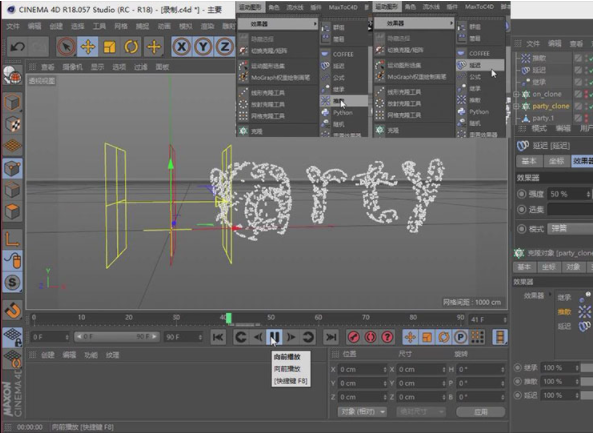Expand the on_clone object tree

pos(516,94)
